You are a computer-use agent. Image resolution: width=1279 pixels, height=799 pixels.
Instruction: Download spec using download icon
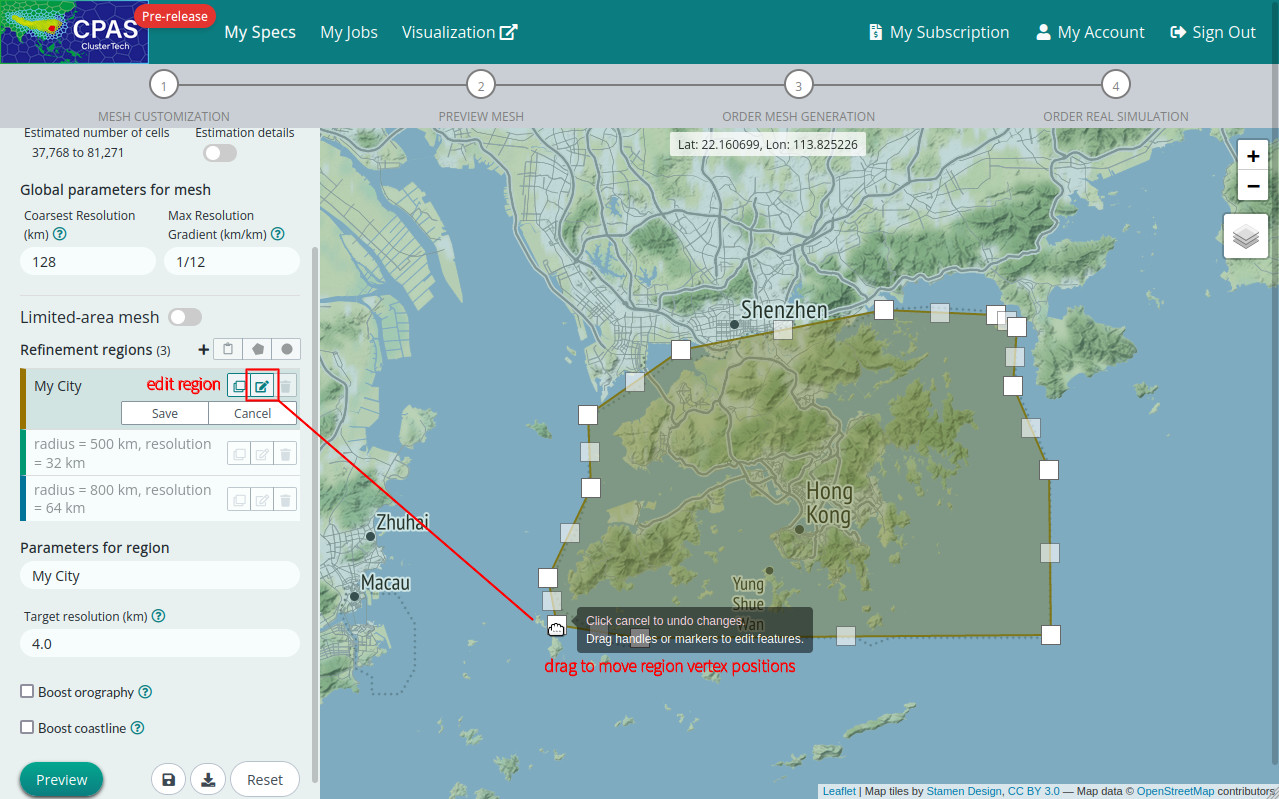coord(208,779)
